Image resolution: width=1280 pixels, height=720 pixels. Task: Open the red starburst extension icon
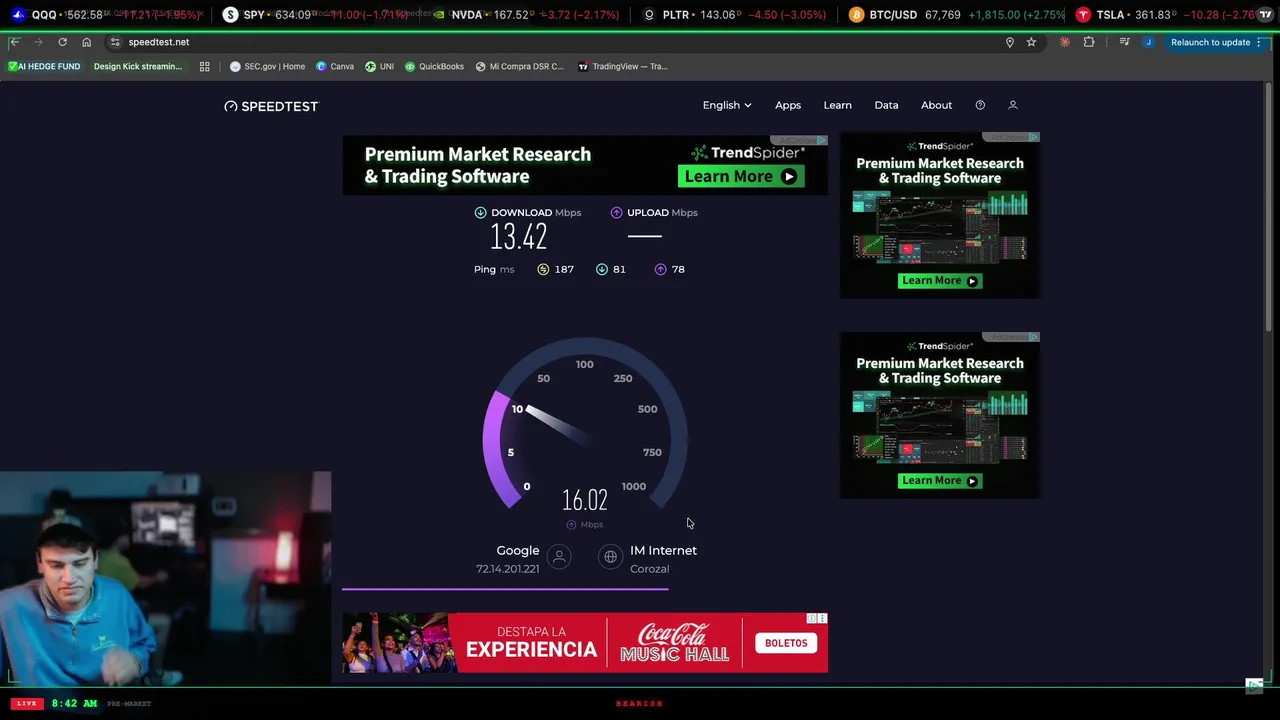pyautogui.click(x=1065, y=42)
